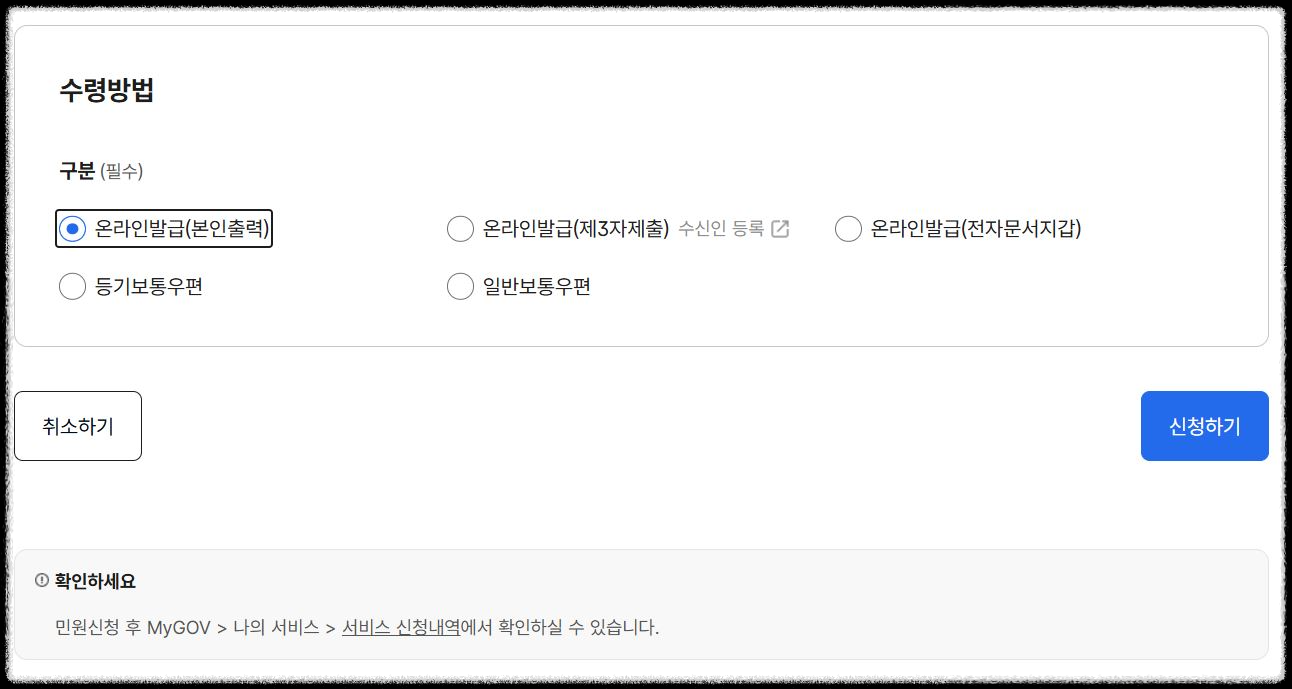
Task: Select the 등기보통우편 option
Action: [72, 286]
